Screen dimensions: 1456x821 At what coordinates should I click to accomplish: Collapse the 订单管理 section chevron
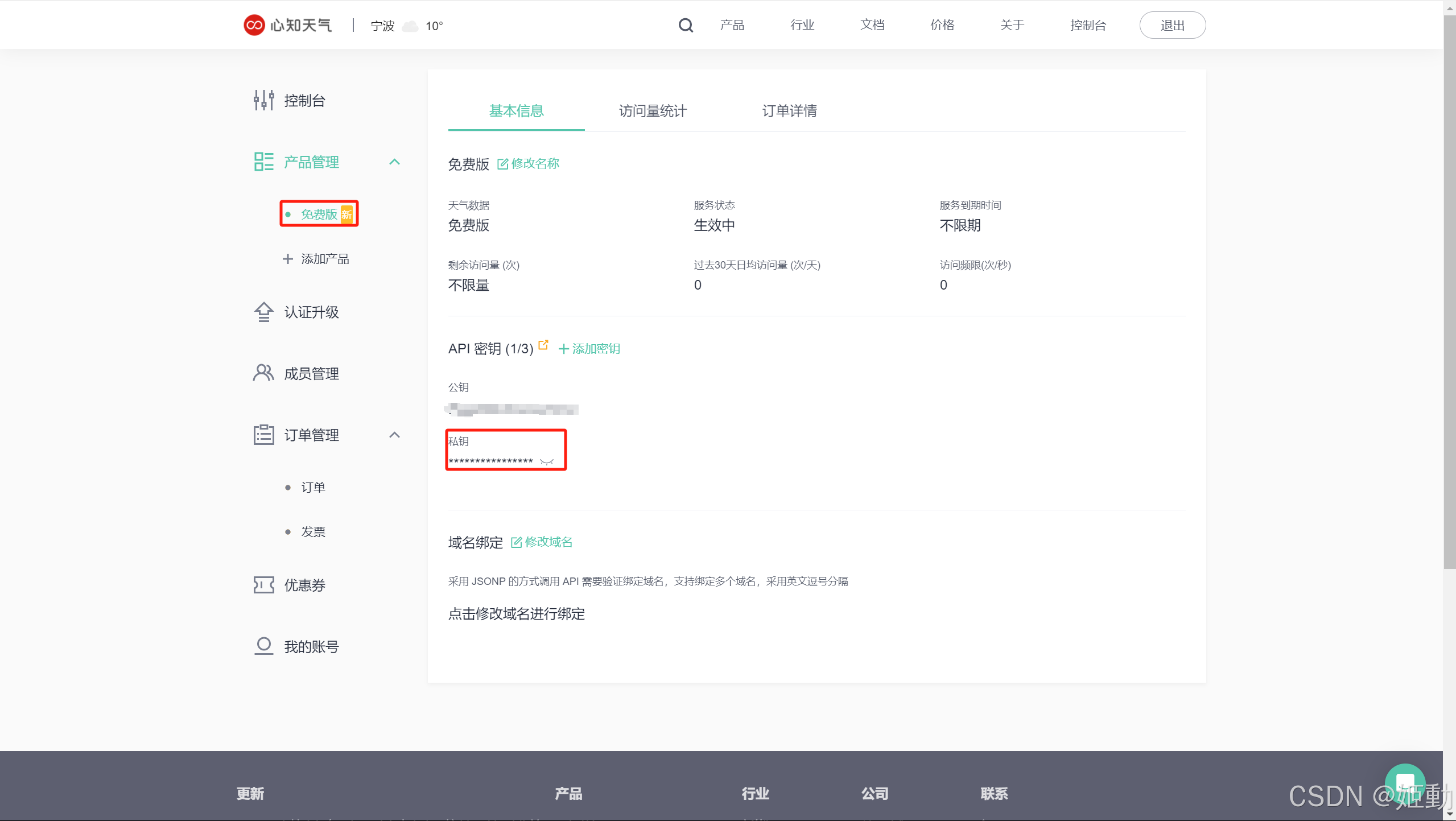(394, 435)
